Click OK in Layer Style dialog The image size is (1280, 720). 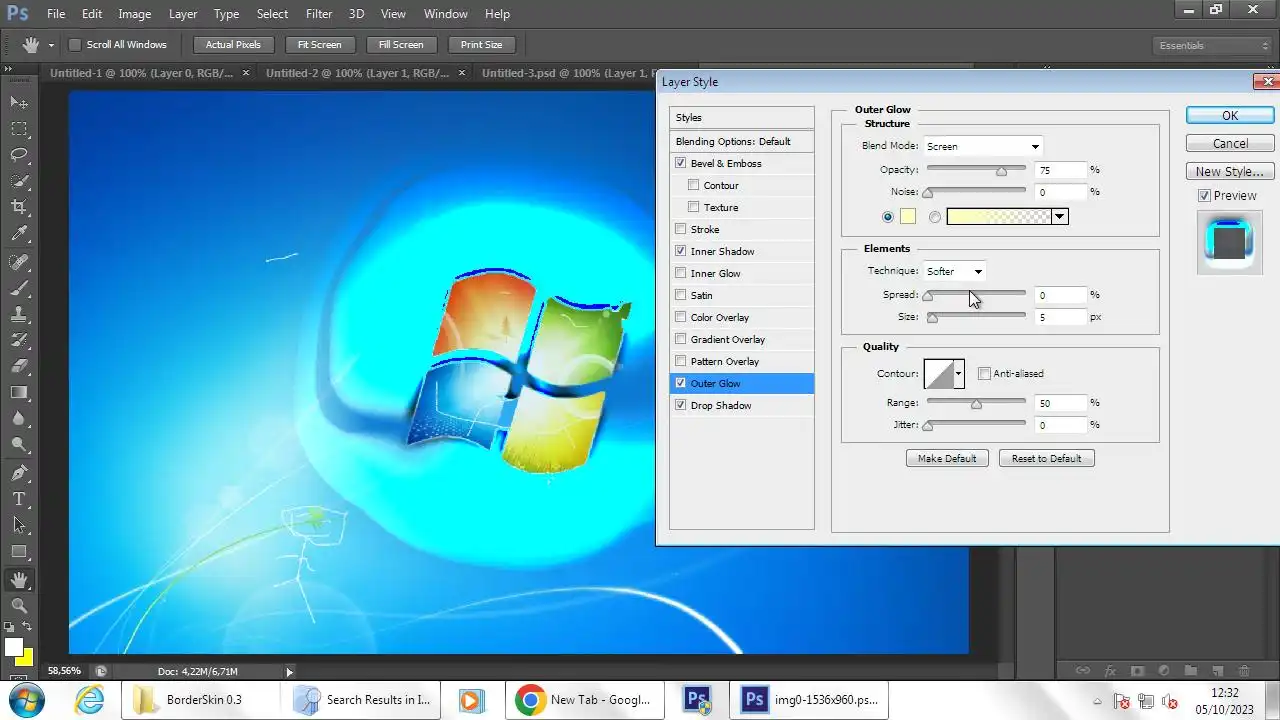(1230, 115)
